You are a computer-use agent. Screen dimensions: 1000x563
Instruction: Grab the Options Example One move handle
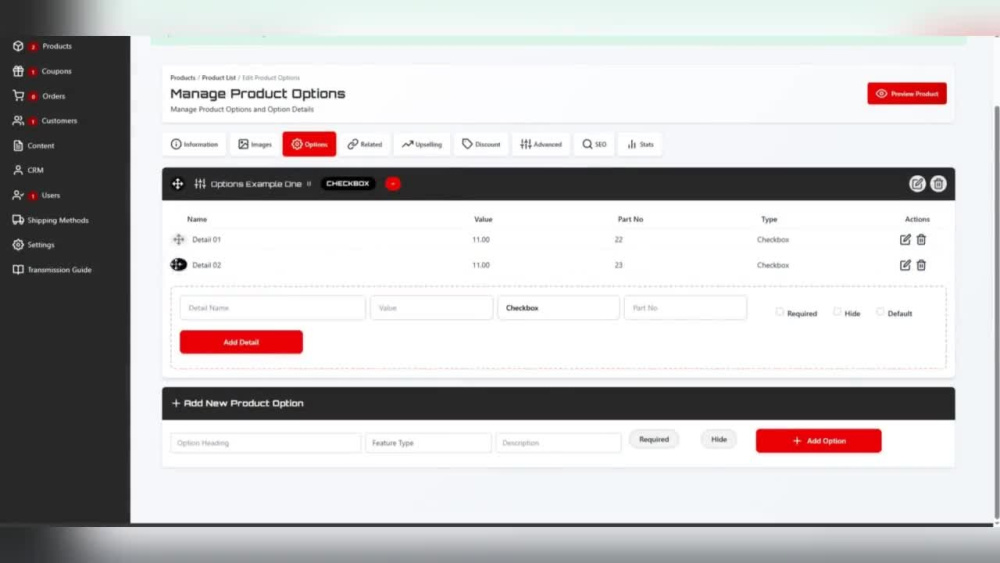pos(177,184)
